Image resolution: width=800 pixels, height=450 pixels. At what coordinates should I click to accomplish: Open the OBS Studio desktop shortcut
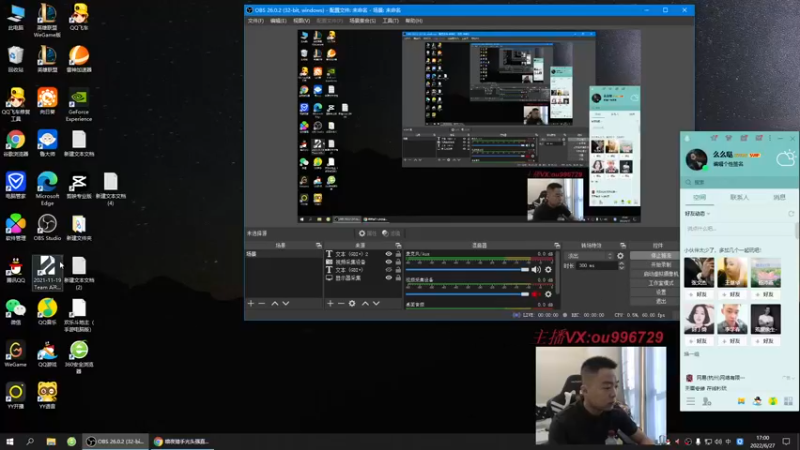click(x=47, y=227)
